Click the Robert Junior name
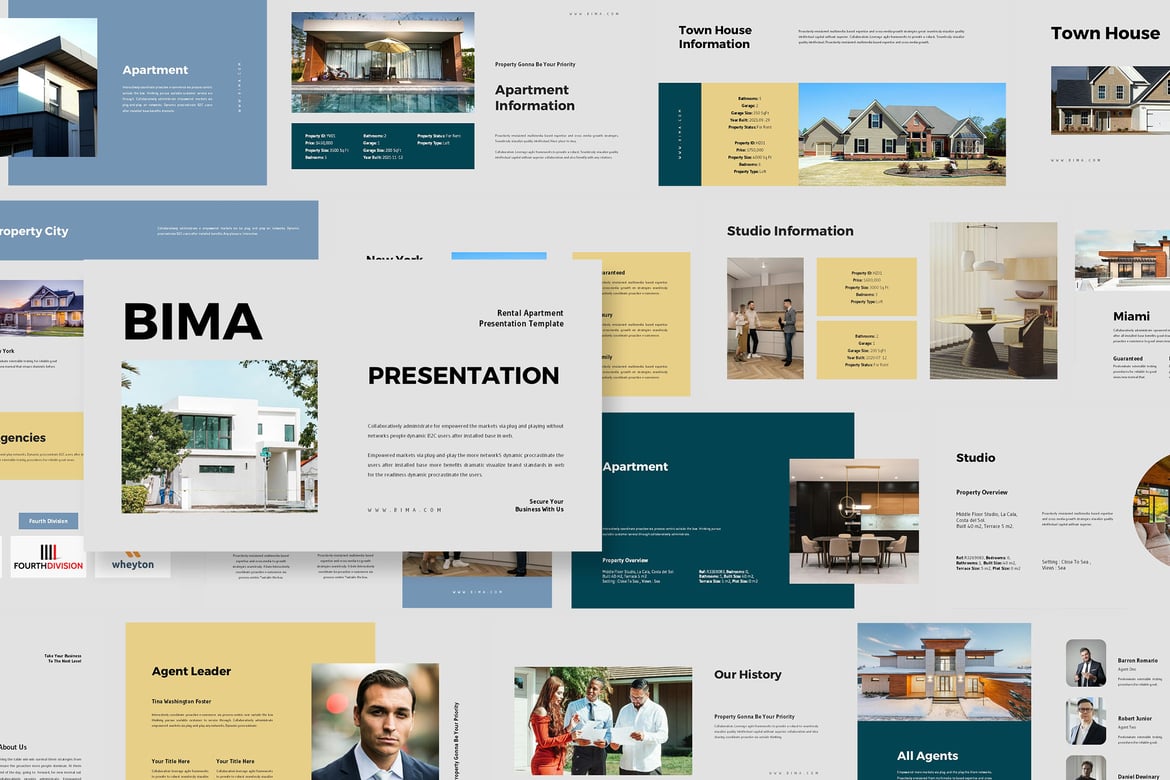Screen dimensions: 1170x780 [1134, 718]
